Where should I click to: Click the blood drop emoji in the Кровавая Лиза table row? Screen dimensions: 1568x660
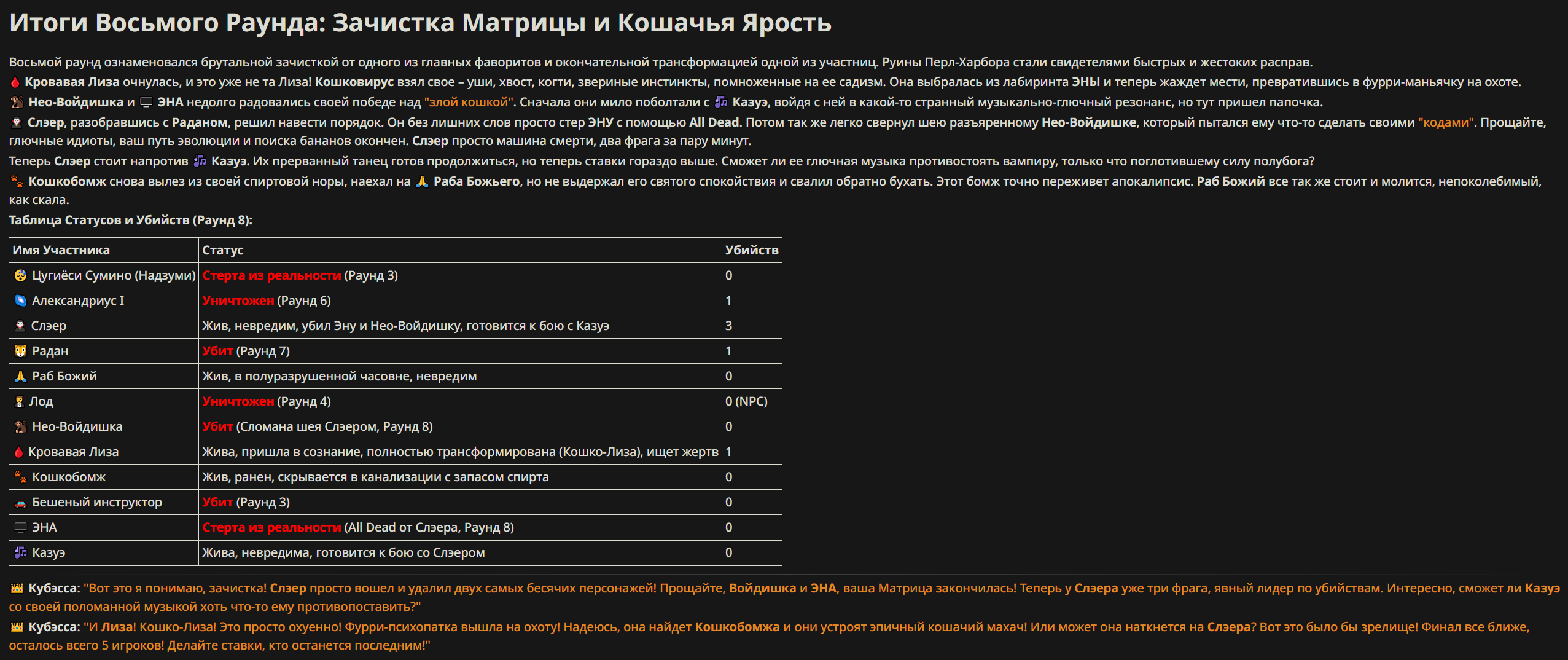click(19, 452)
